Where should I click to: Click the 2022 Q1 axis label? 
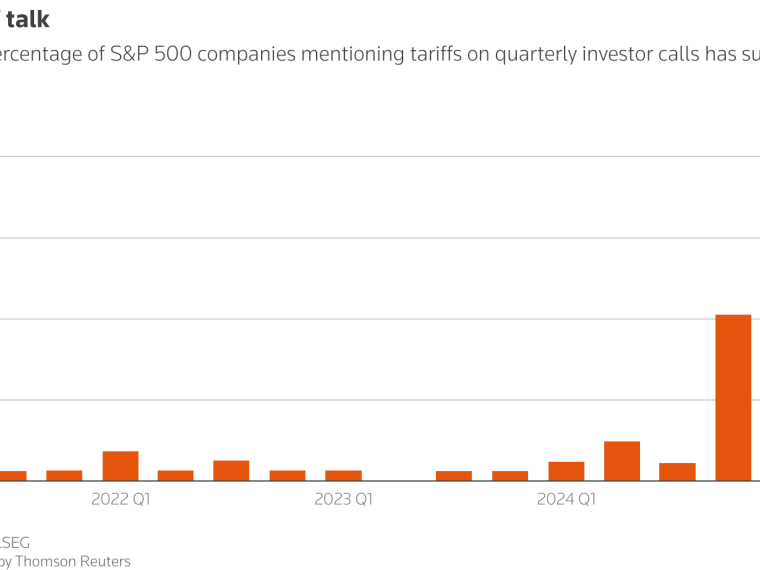pos(120,499)
